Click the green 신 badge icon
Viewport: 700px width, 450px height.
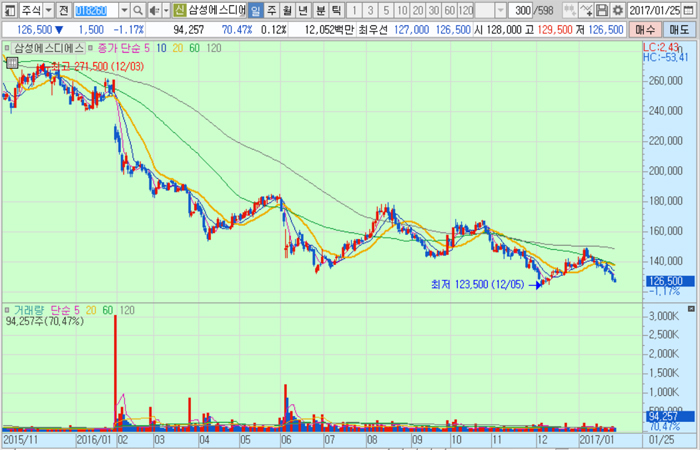(x=179, y=10)
